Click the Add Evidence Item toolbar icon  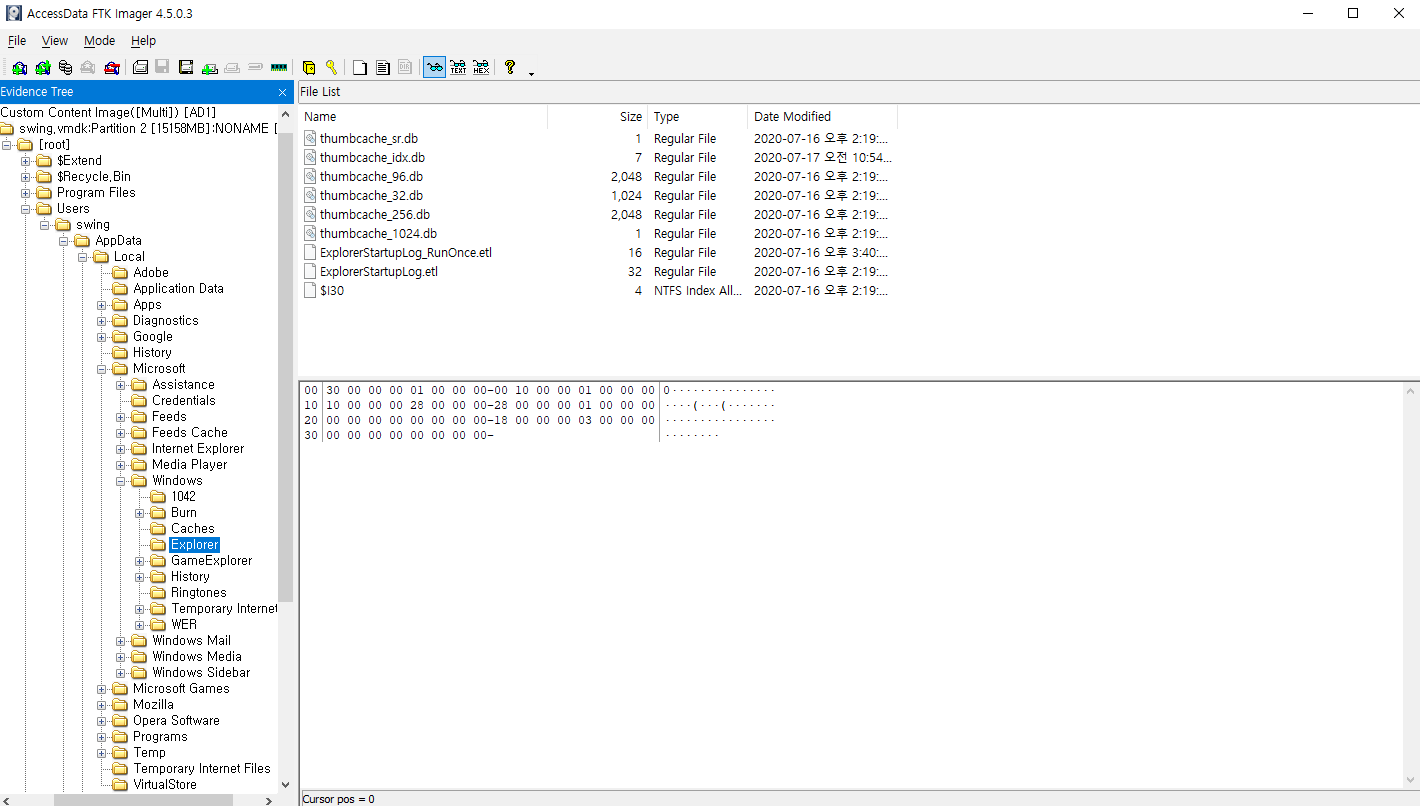[20, 67]
